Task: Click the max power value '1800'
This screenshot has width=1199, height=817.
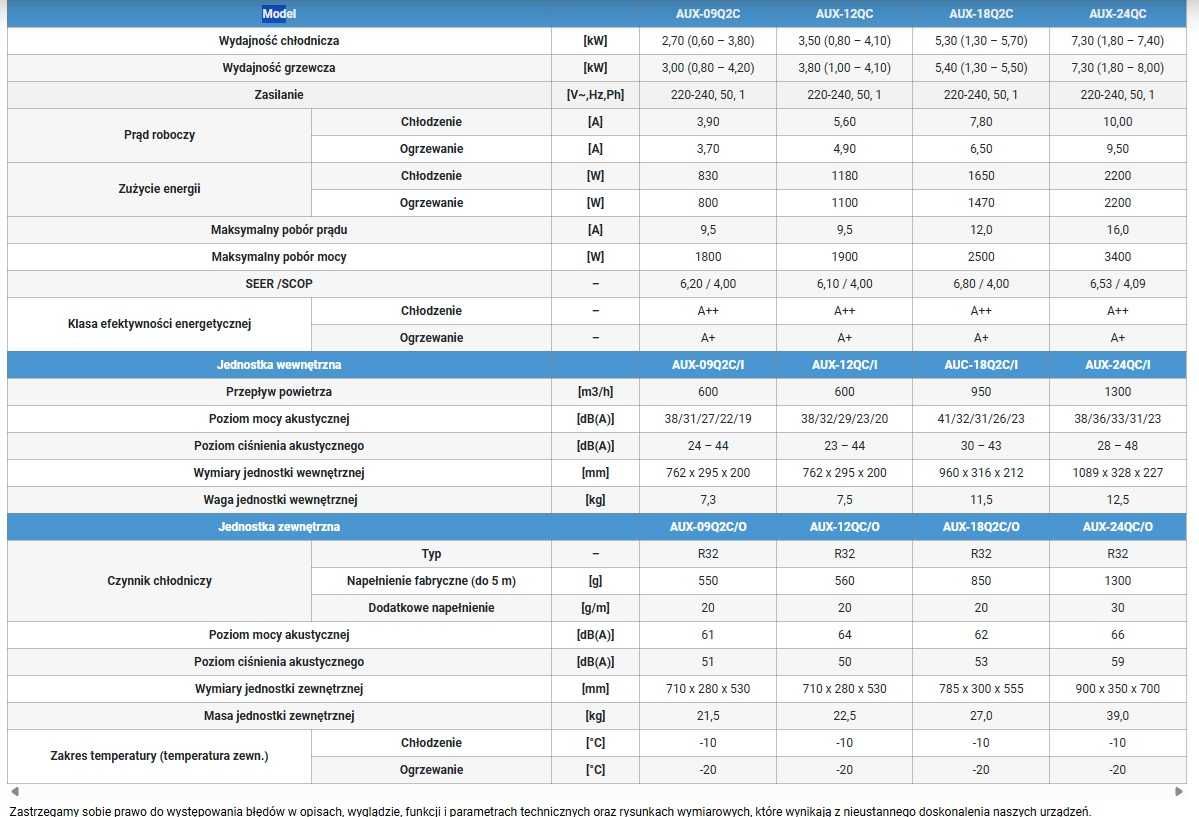Action: click(x=708, y=257)
